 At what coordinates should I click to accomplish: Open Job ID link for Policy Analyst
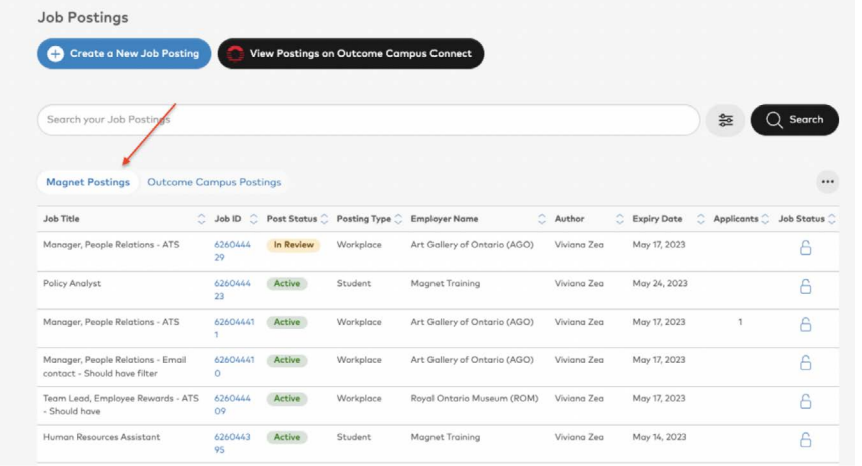(232, 290)
